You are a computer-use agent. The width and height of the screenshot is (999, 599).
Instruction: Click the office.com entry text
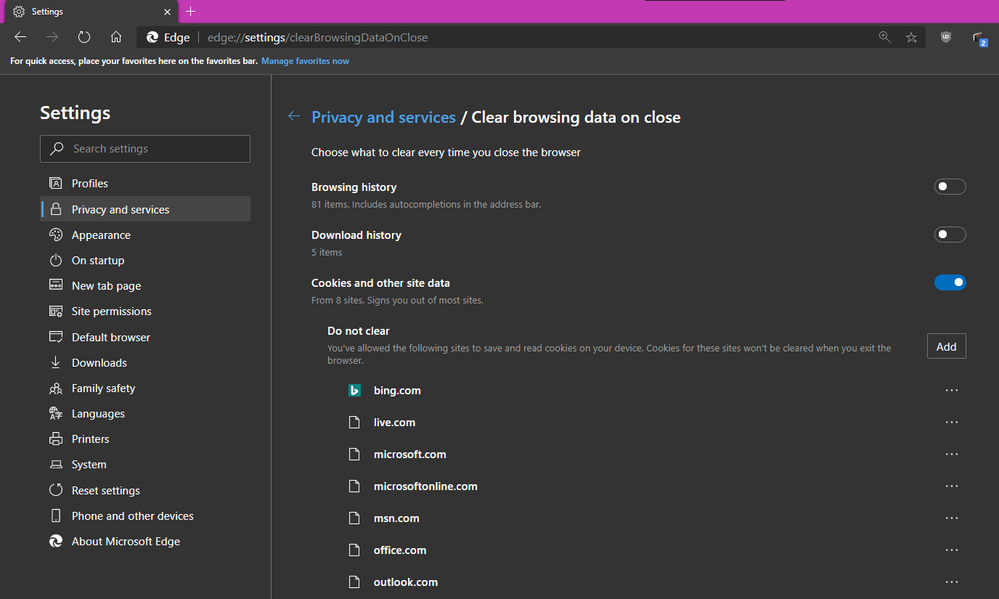coord(400,550)
